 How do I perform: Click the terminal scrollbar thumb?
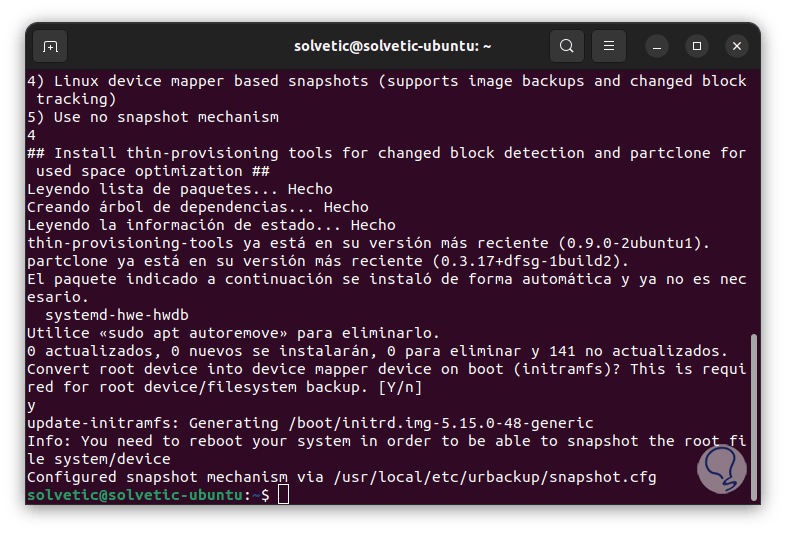click(x=754, y=415)
